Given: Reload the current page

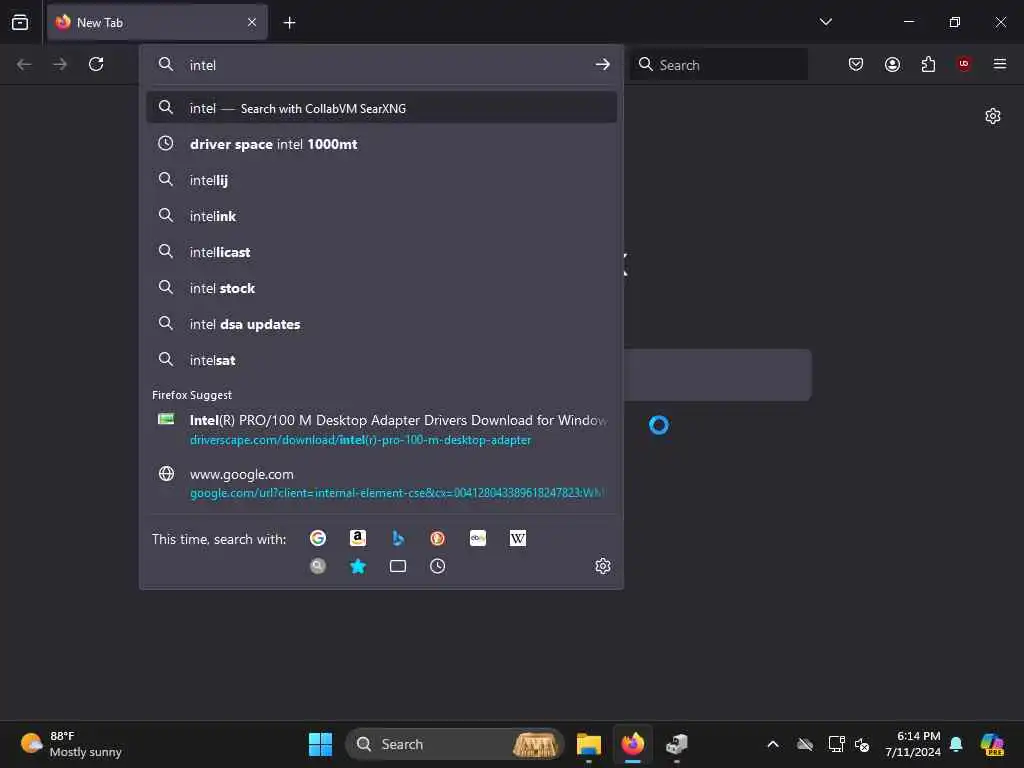Looking at the screenshot, I should [96, 64].
